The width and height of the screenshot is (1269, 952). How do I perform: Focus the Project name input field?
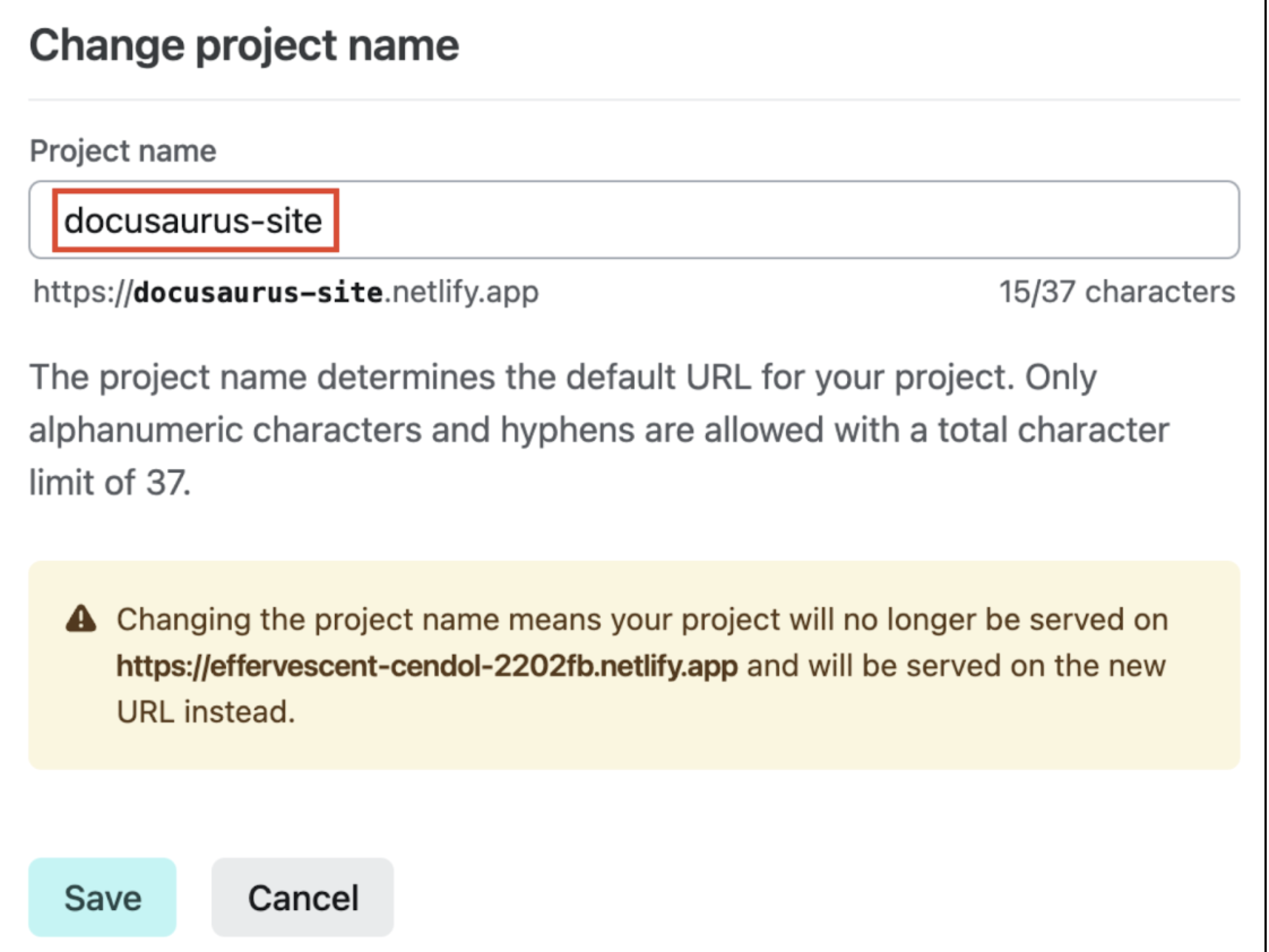(634, 220)
